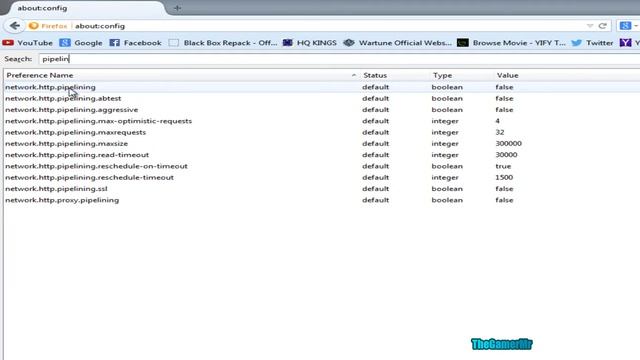Select network.http.pipelining.ssl preference
Viewport: 640px width, 360px height.
click(56, 189)
